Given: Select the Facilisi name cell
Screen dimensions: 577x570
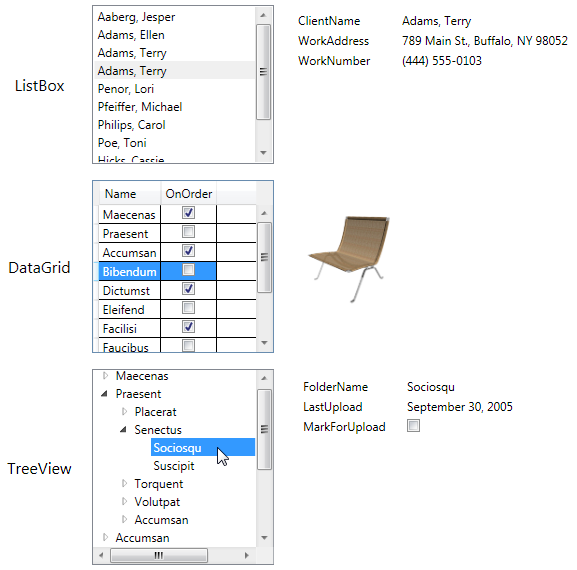Looking at the screenshot, I should click(x=130, y=329).
